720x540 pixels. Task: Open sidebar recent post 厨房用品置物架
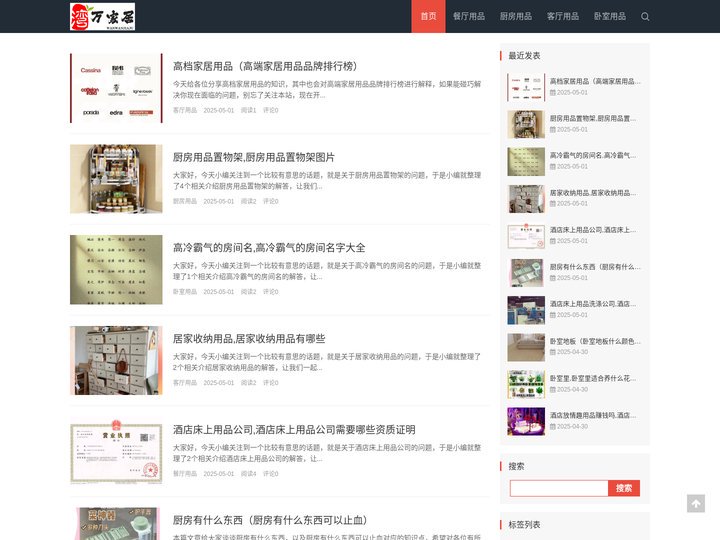(592, 118)
